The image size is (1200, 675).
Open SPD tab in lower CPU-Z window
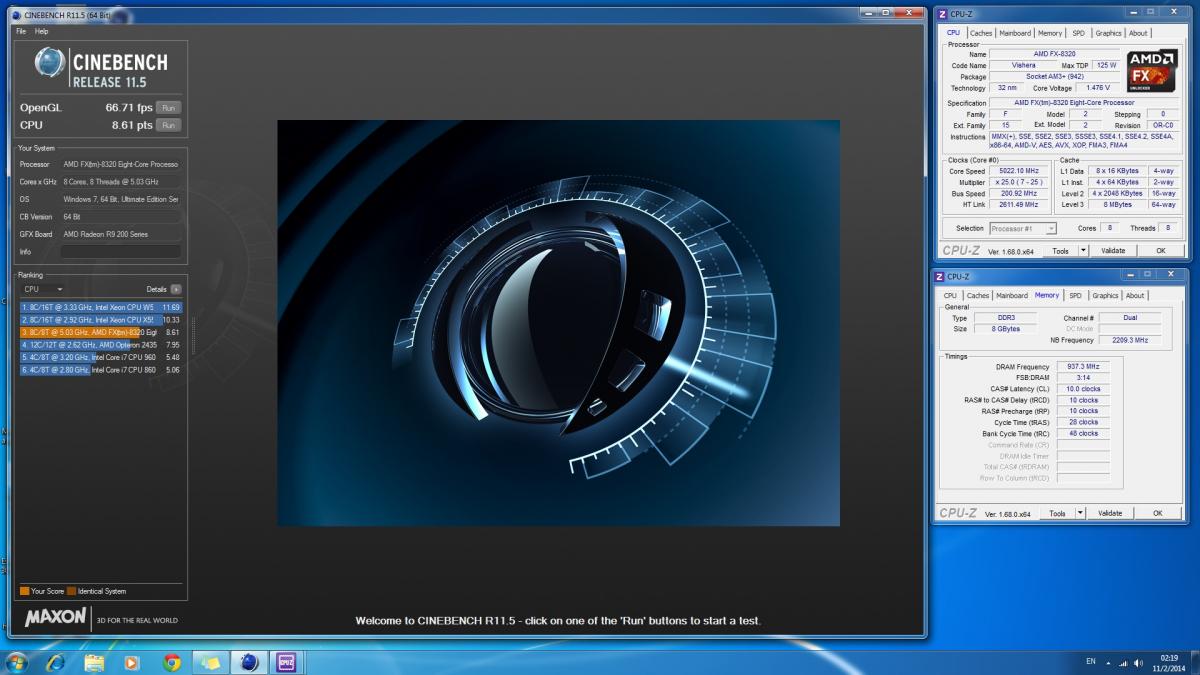pos(1075,296)
